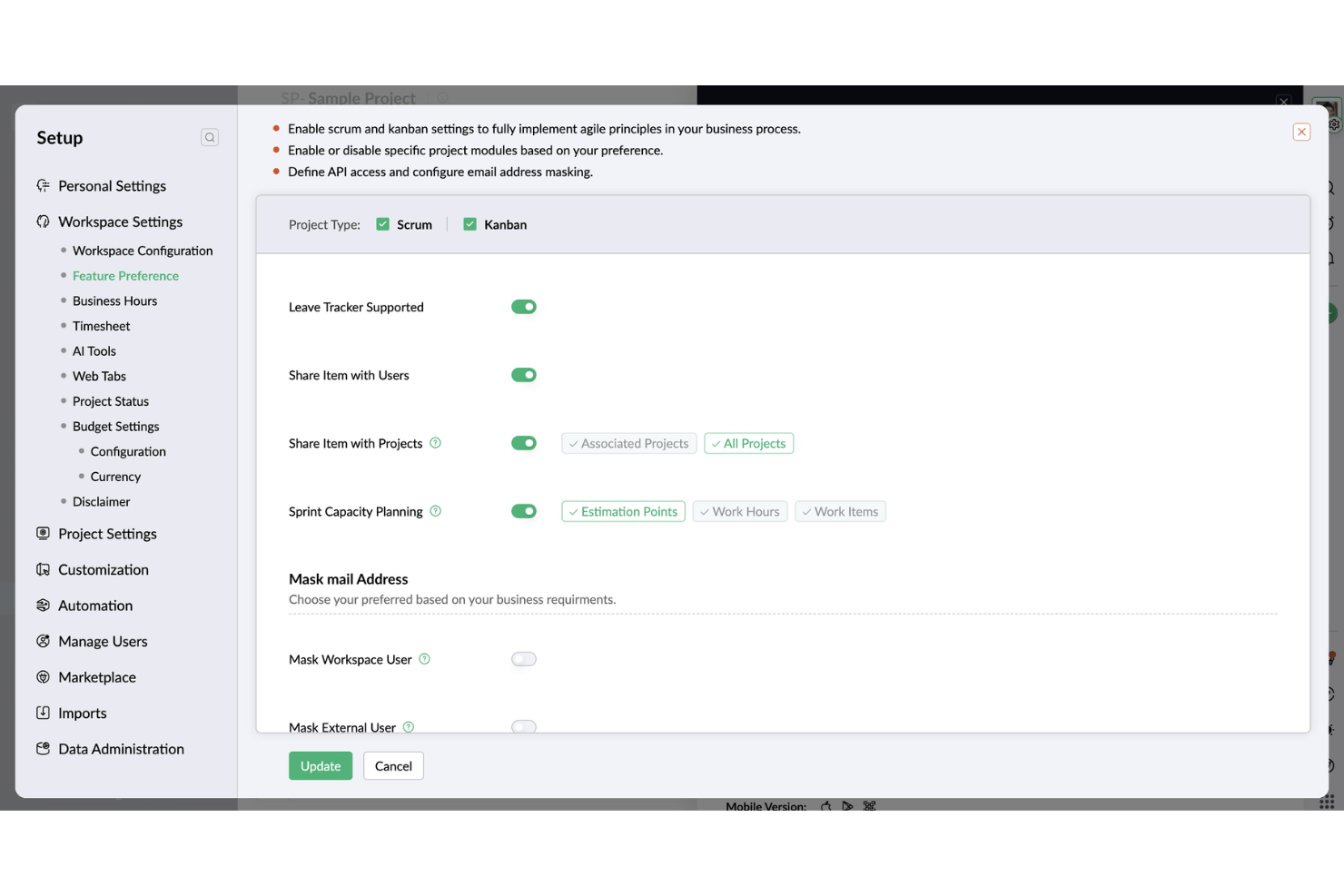
Task: Click the Workspace Settings headset icon
Action: point(43,222)
